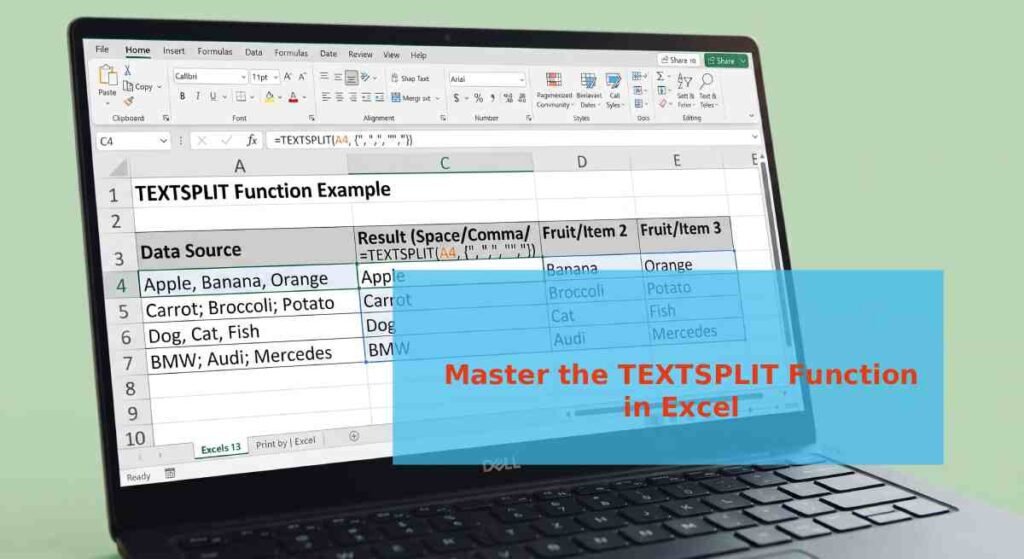The height and width of the screenshot is (559, 1024).
Task: Open the File menu
Action: pyautogui.click(x=102, y=49)
